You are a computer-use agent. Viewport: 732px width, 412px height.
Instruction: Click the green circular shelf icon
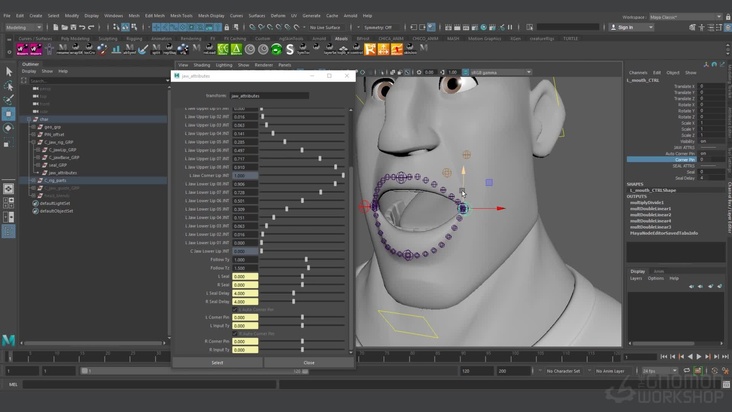[277, 48]
